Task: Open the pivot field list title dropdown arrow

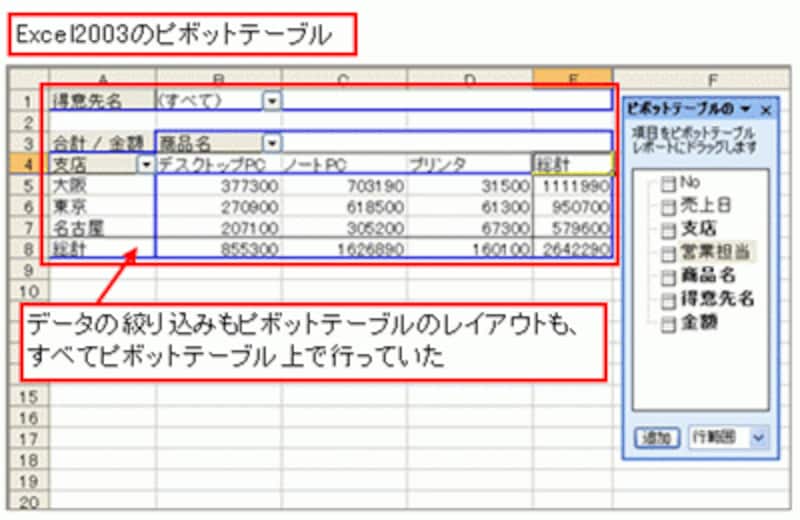Action: pyautogui.click(x=746, y=109)
